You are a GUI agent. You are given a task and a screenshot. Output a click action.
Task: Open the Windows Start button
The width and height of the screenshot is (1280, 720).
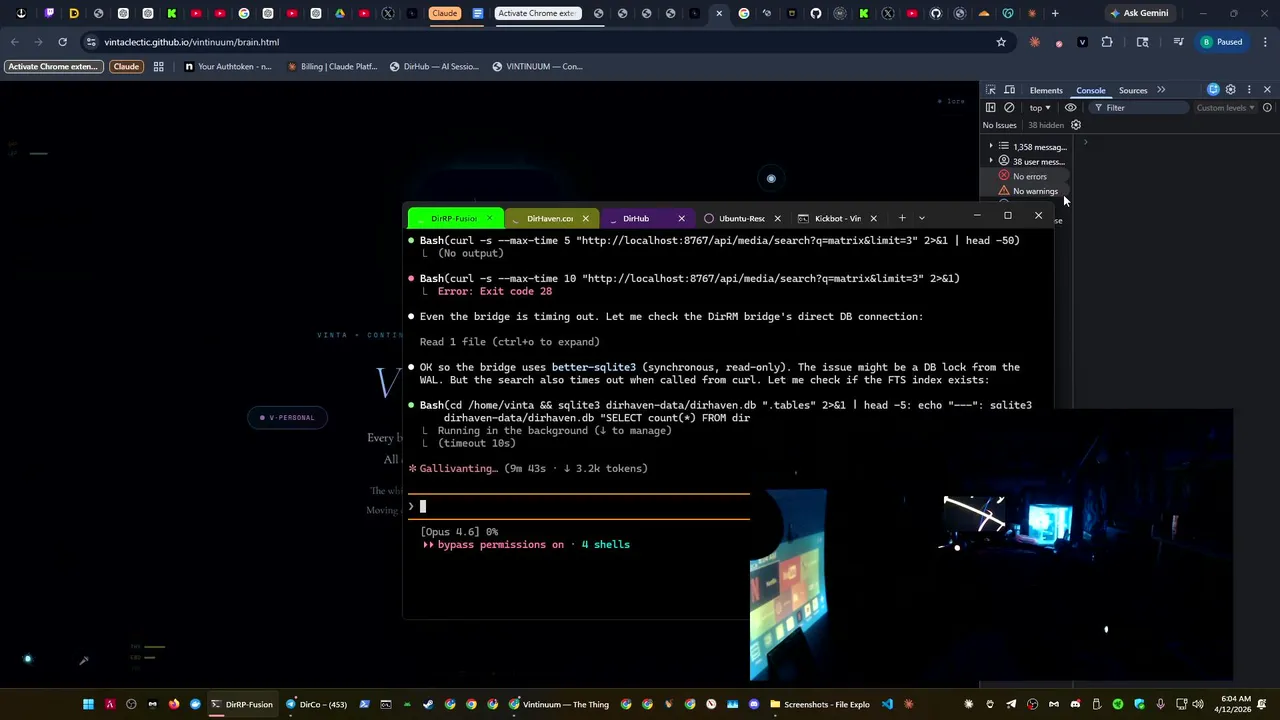pyautogui.click(x=88, y=704)
